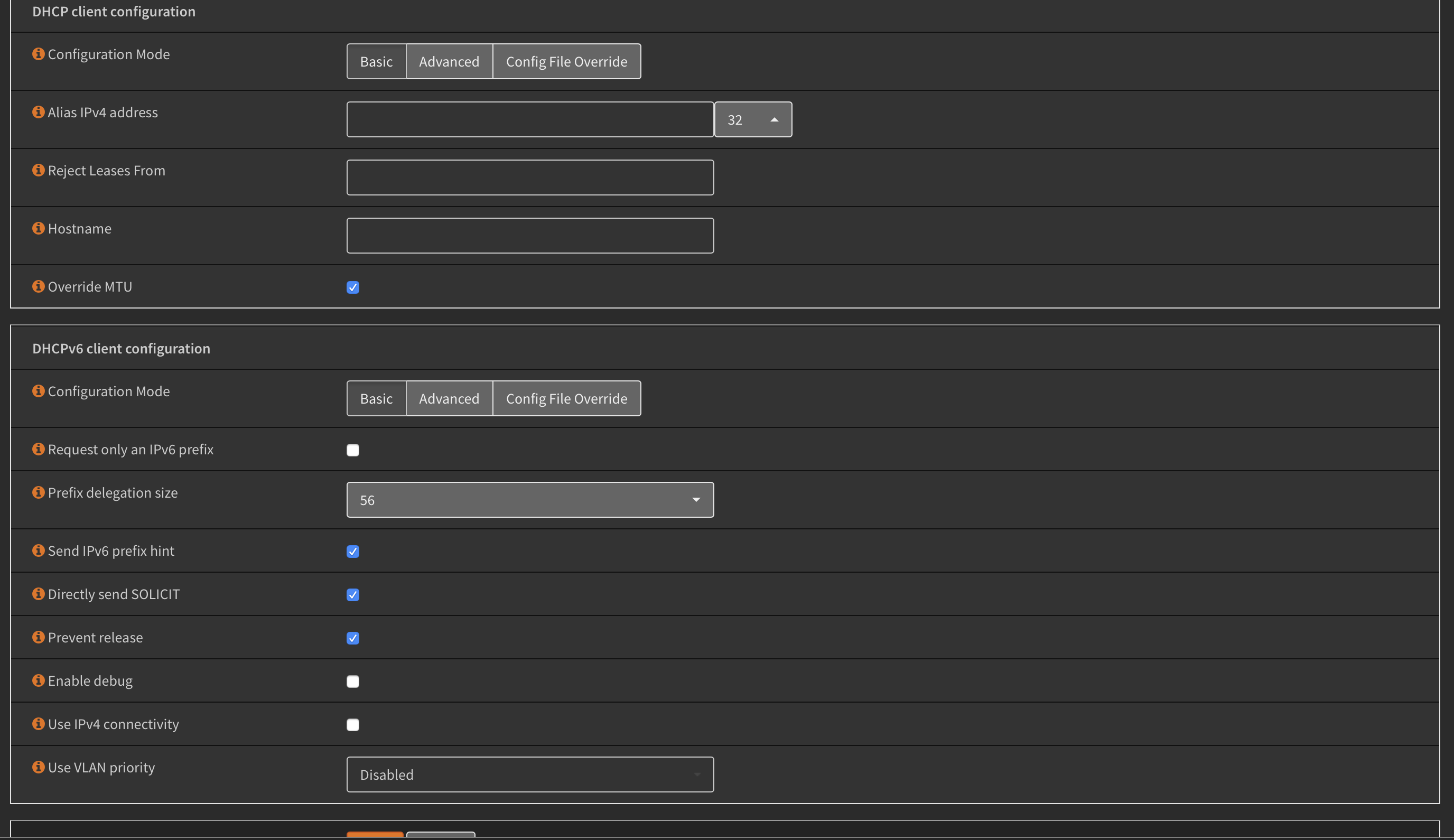
Task: Select DHCP client Config File Override
Action: pos(566,61)
